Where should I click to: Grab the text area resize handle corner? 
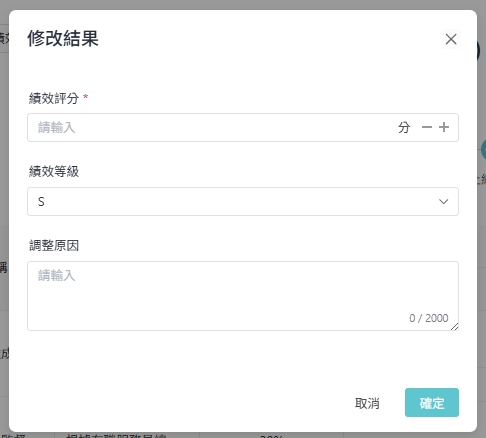click(455, 327)
